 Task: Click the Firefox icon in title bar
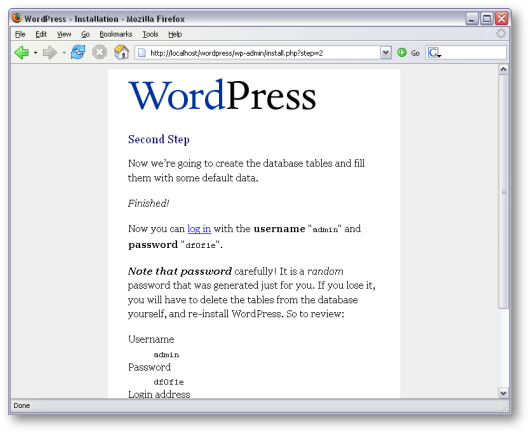[x=17, y=18]
